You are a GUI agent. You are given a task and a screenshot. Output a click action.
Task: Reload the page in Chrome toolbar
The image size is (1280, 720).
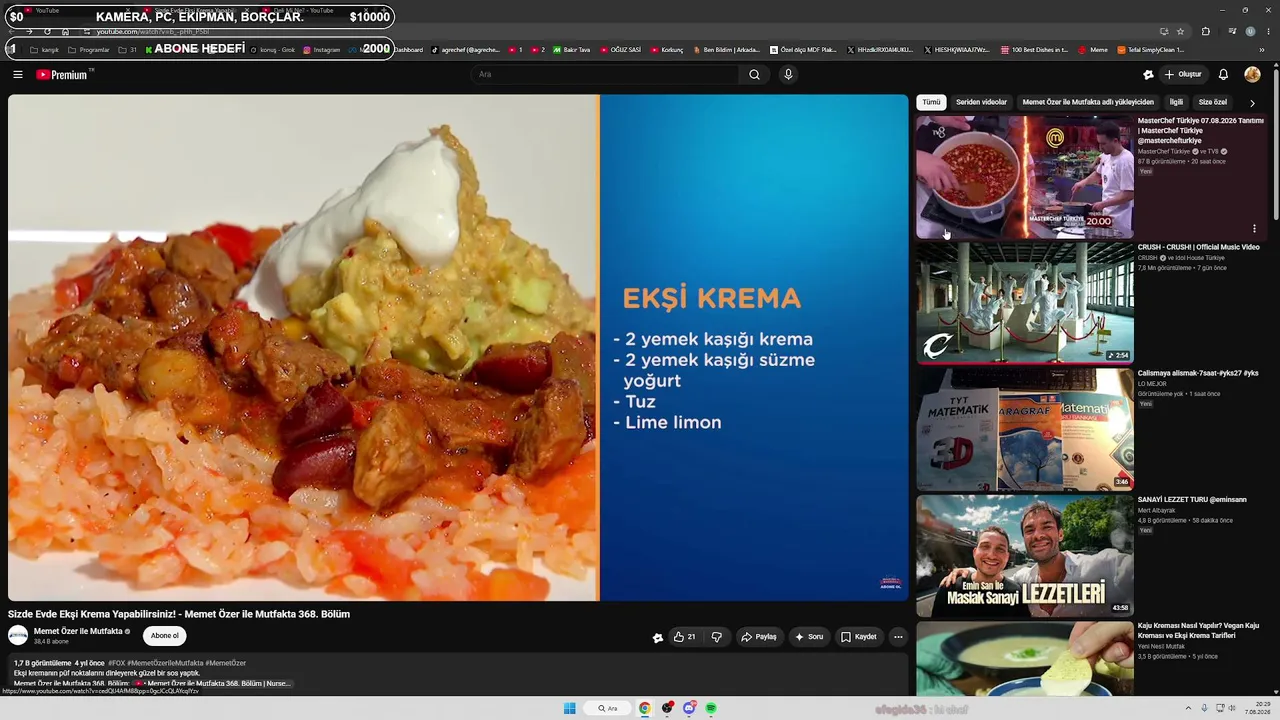click(x=47, y=31)
